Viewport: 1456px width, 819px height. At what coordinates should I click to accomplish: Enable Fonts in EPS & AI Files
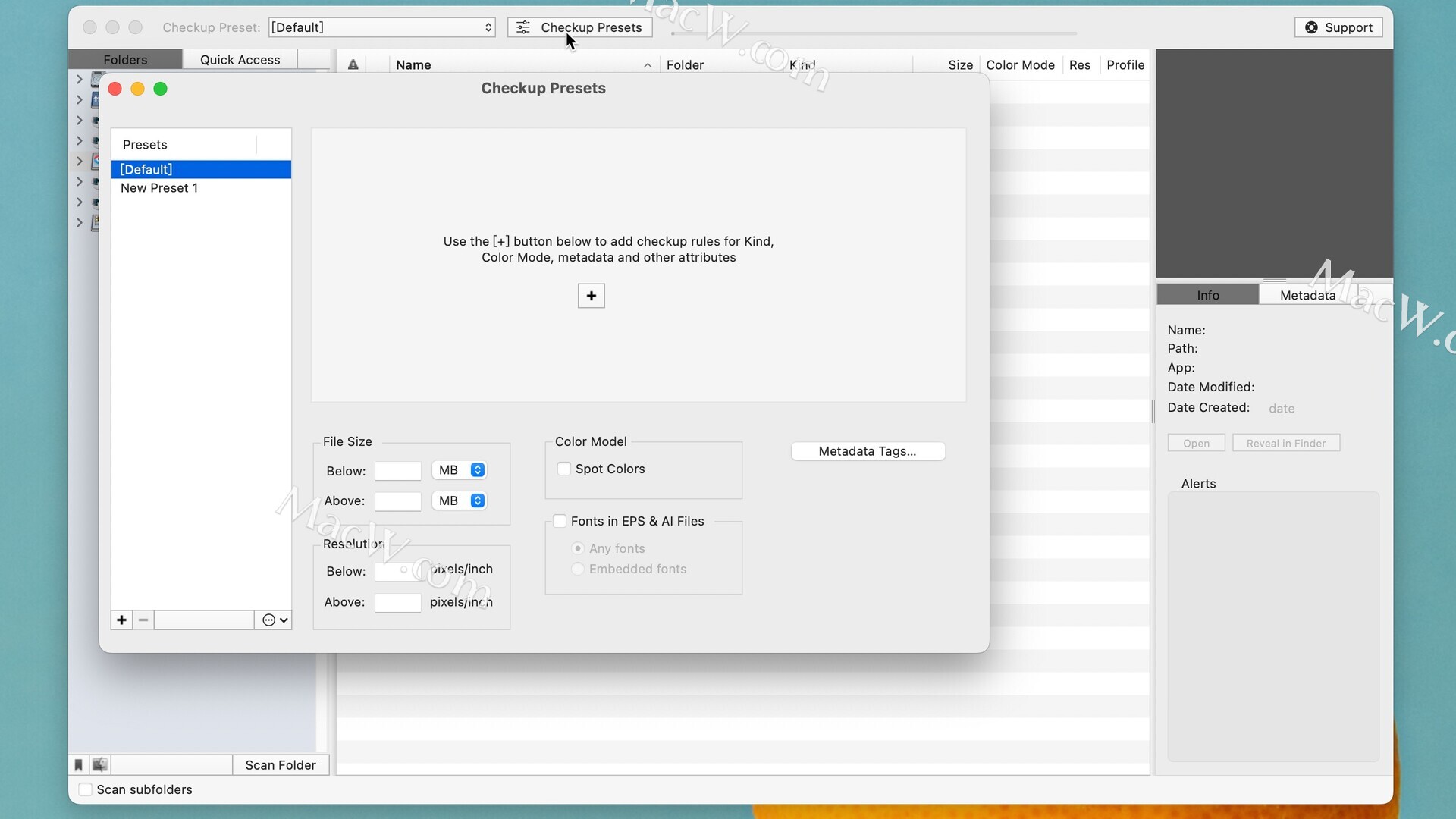click(x=560, y=521)
